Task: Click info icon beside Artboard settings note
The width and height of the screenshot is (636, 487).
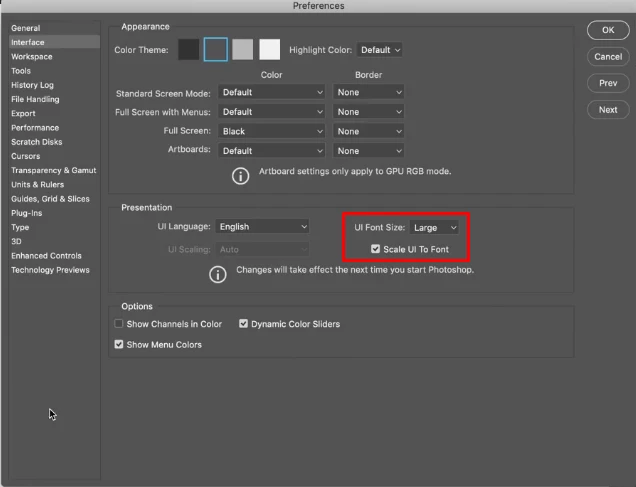Action: 240,176
